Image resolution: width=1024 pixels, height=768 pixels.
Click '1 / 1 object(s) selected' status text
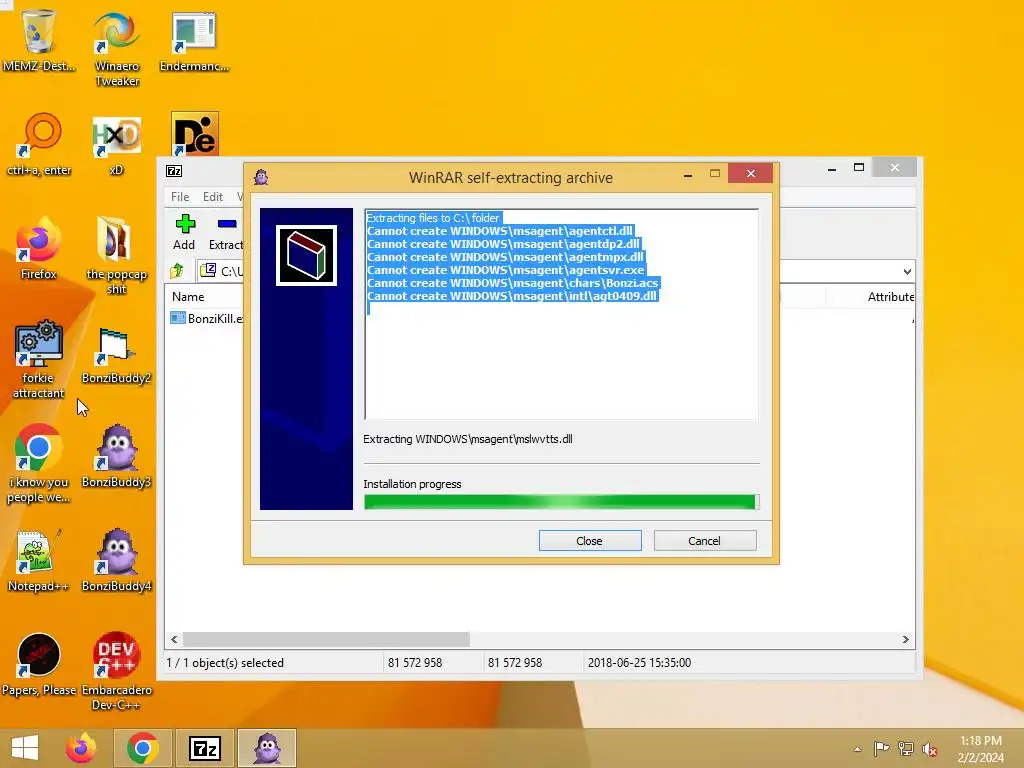225,662
